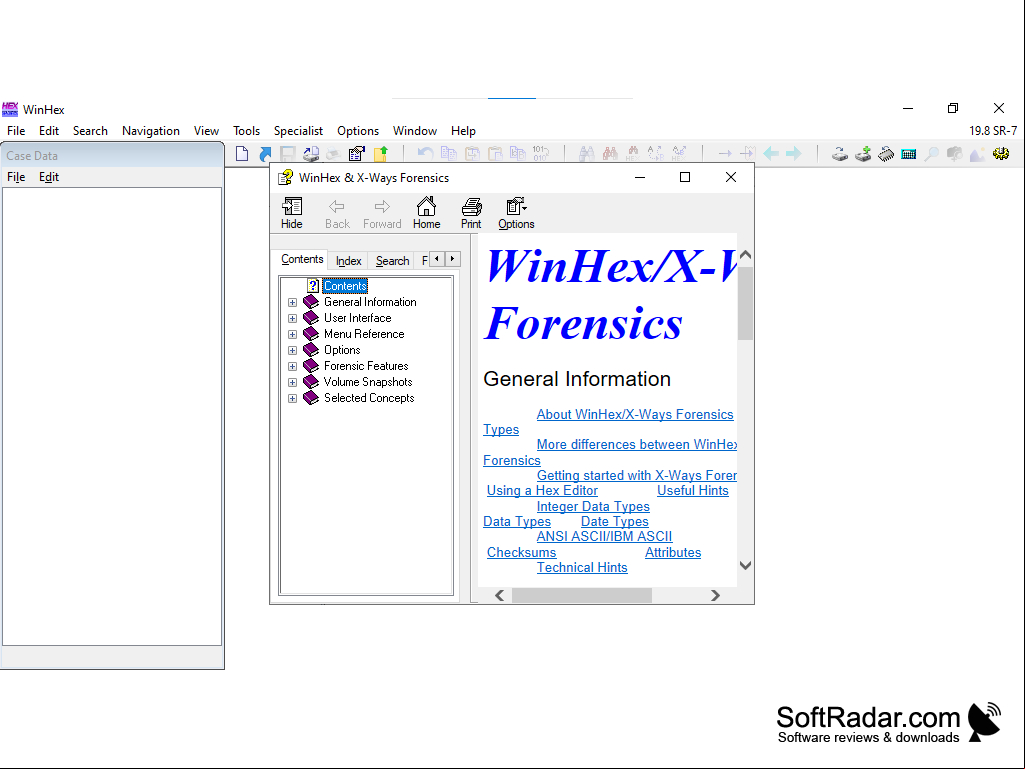1025x769 pixels.
Task: Switch to the help Search tab
Action: click(392, 261)
